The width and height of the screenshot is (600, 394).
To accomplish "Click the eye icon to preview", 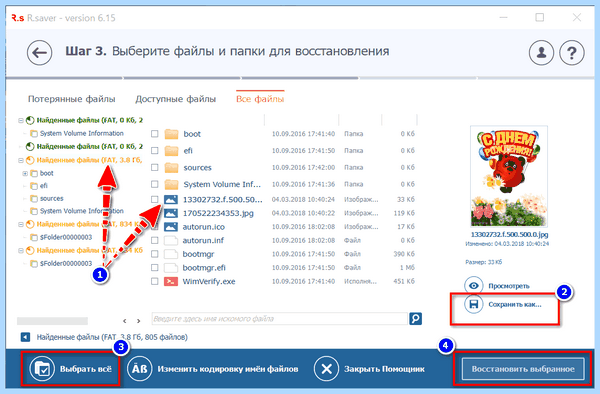I will click(474, 286).
